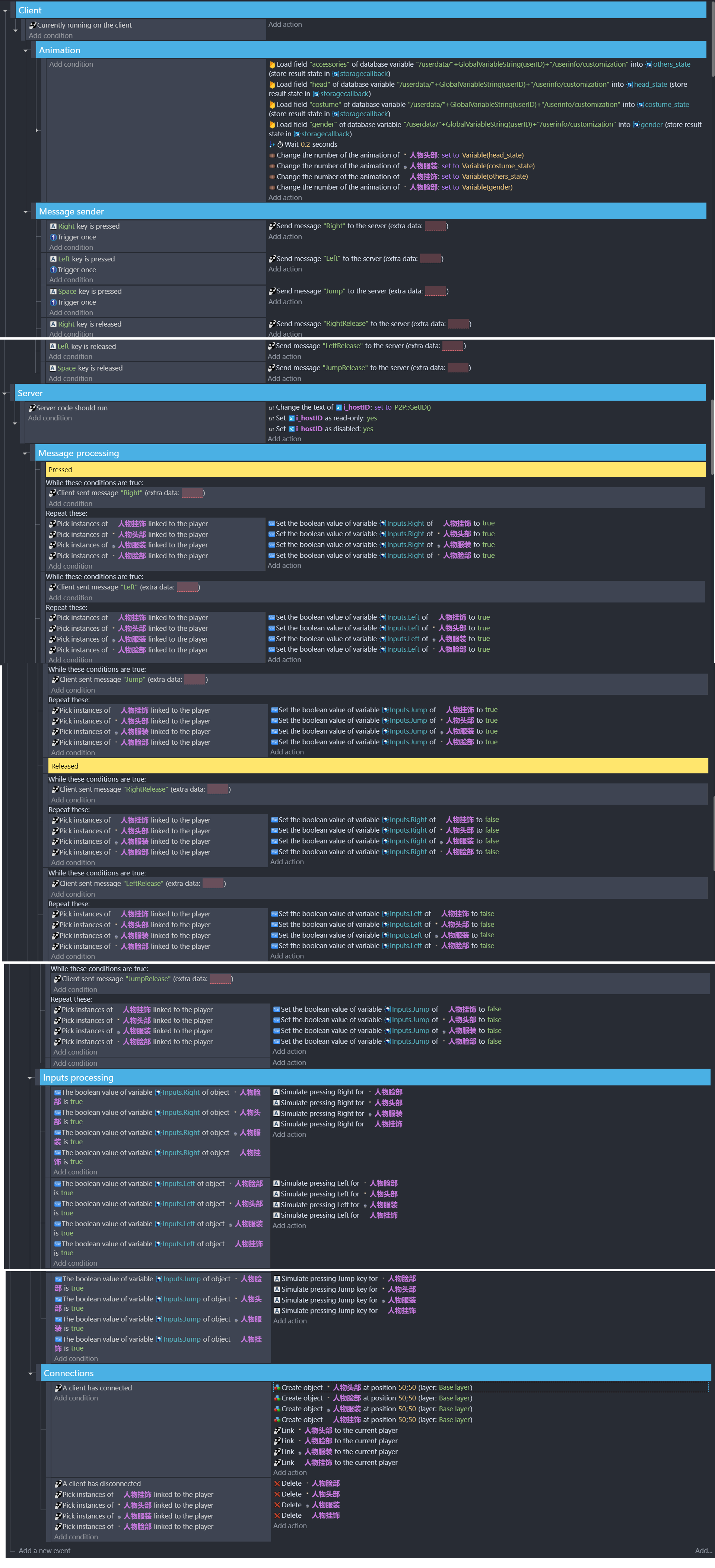Click the Firebase icon of Load field "head"

coord(272,85)
